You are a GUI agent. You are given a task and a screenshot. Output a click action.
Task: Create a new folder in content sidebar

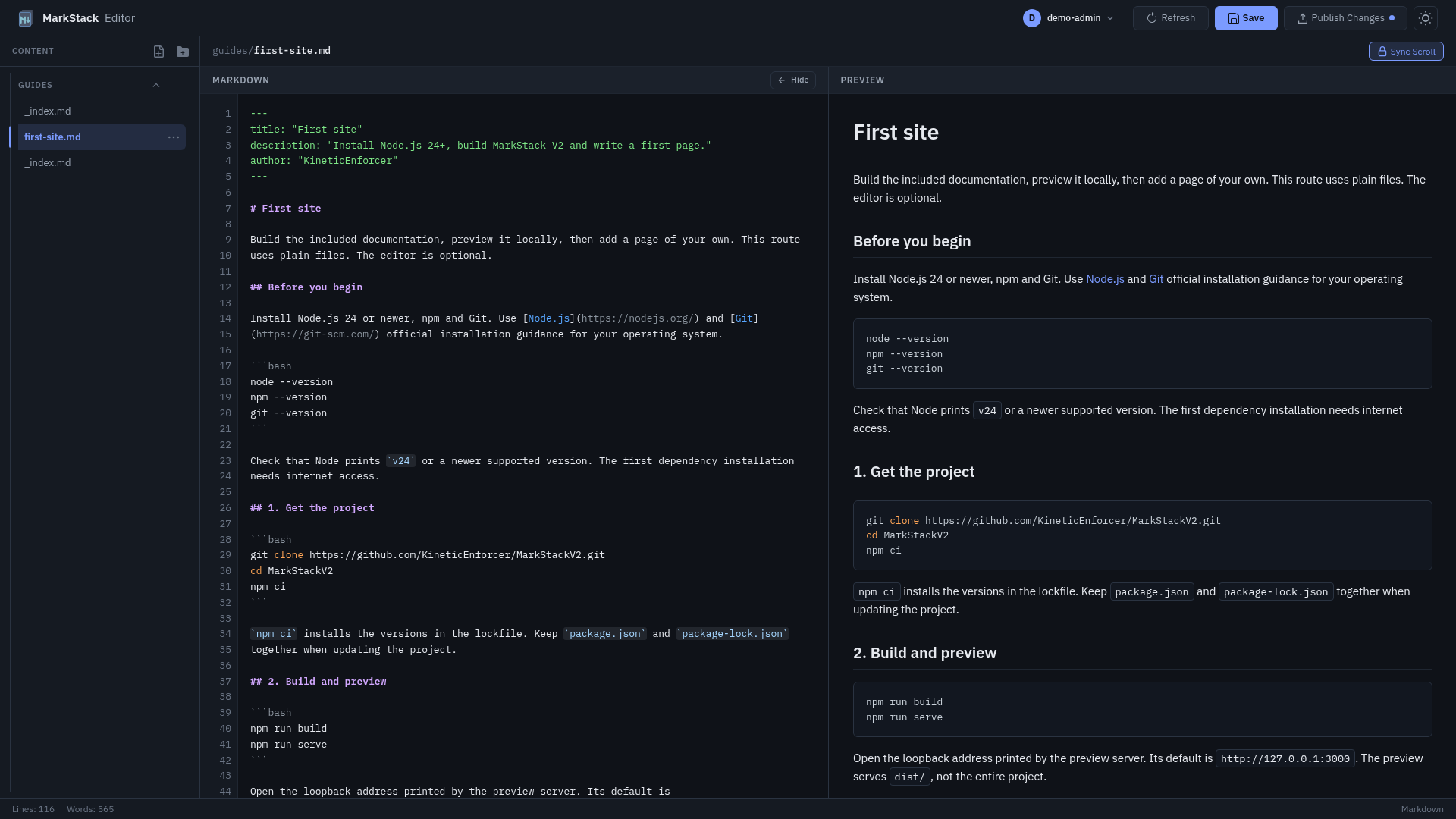(183, 52)
